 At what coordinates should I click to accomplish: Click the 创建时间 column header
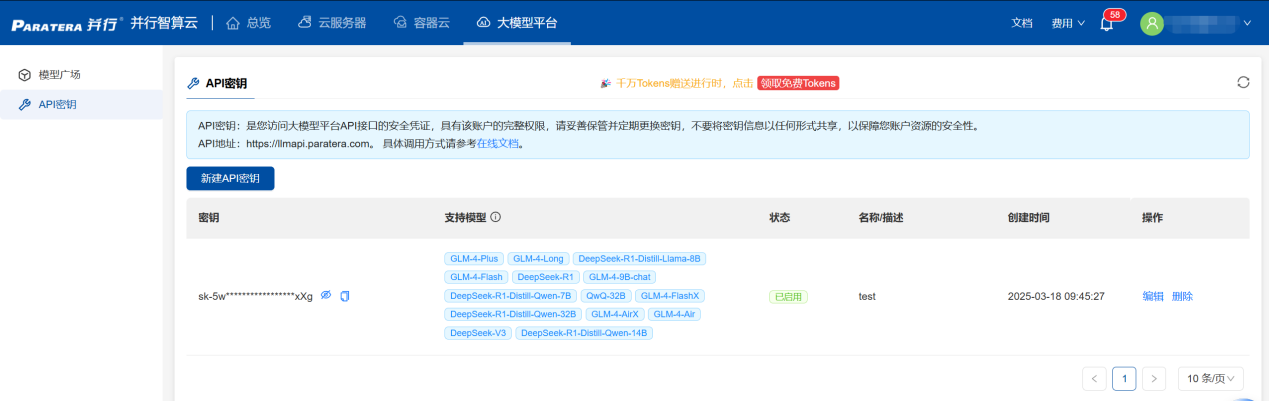pos(1029,217)
